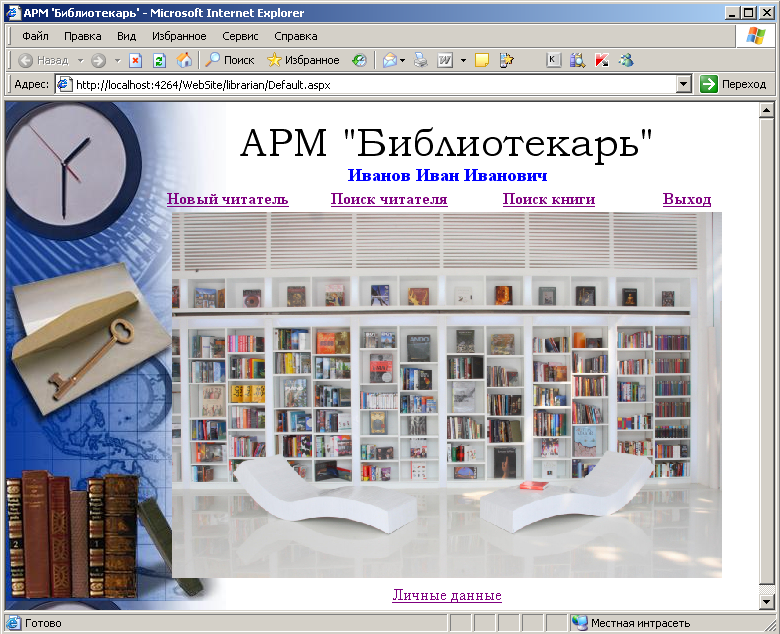
Task: Click the Местная интрасеть zone indicator
Action: [640, 623]
